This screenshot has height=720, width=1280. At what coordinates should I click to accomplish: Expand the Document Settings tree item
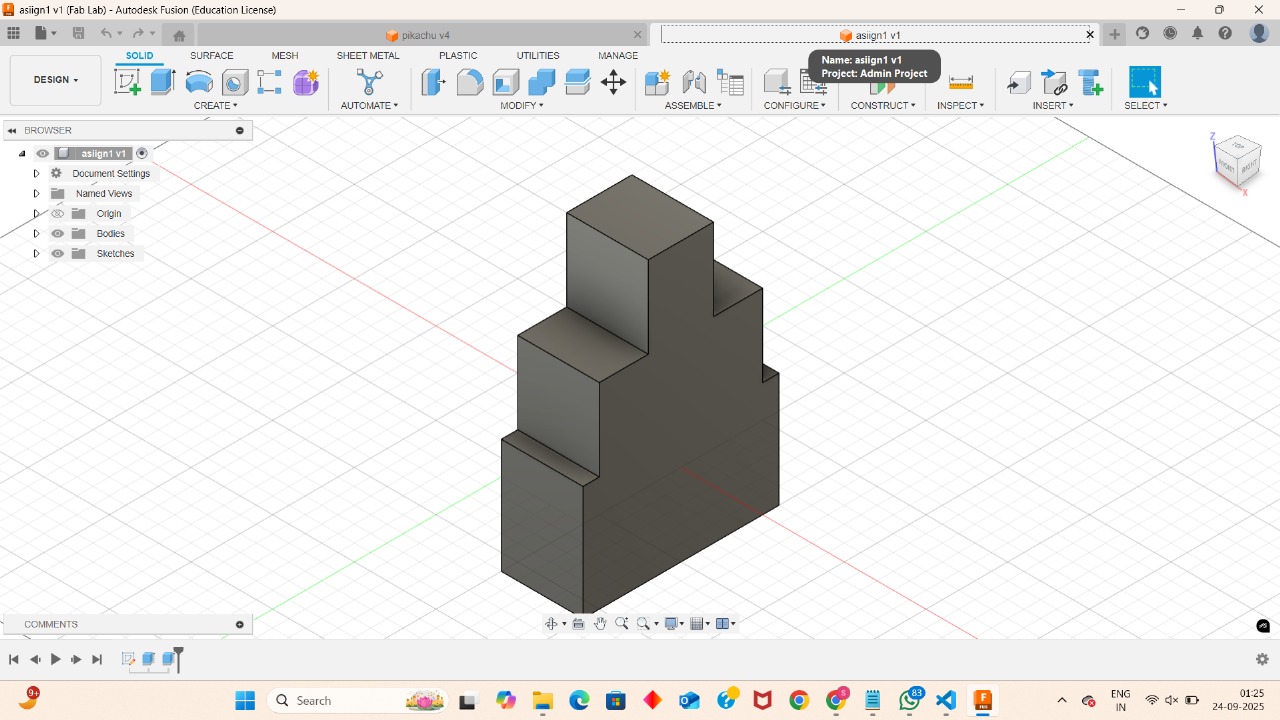click(x=36, y=173)
